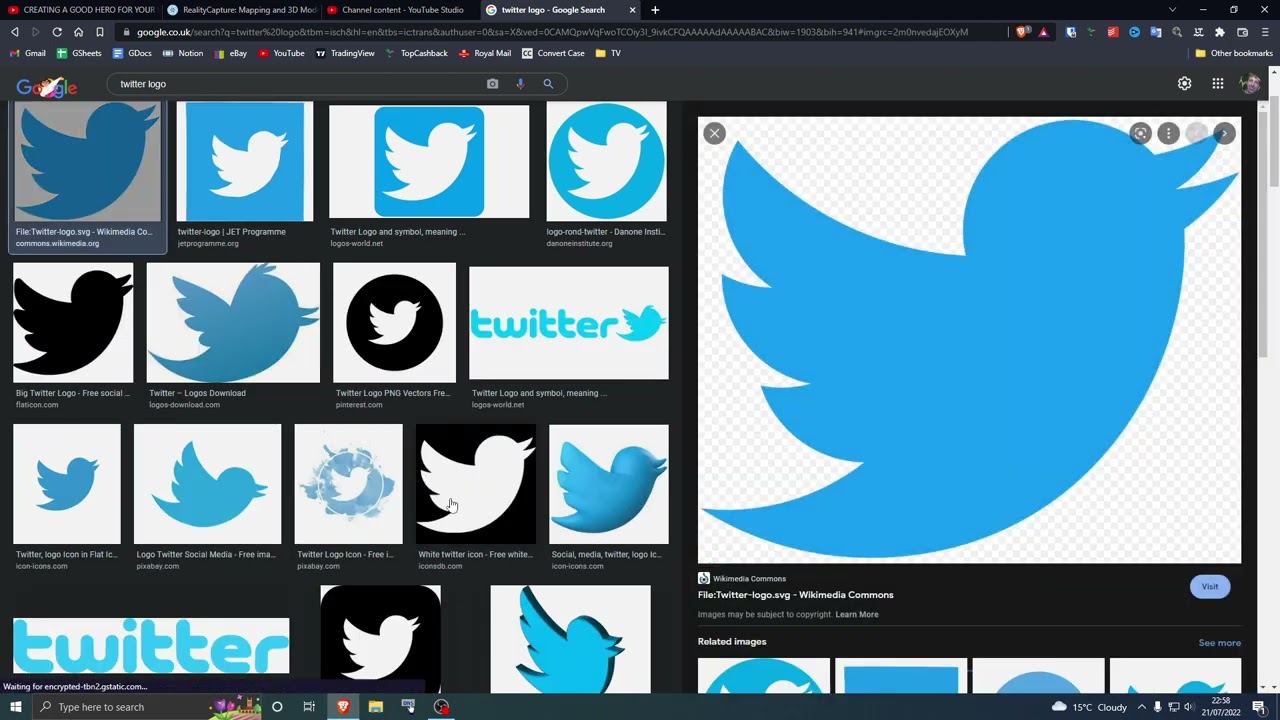Open the red Todoist extension
The width and height of the screenshot is (1280, 720).
(x=1113, y=32)
